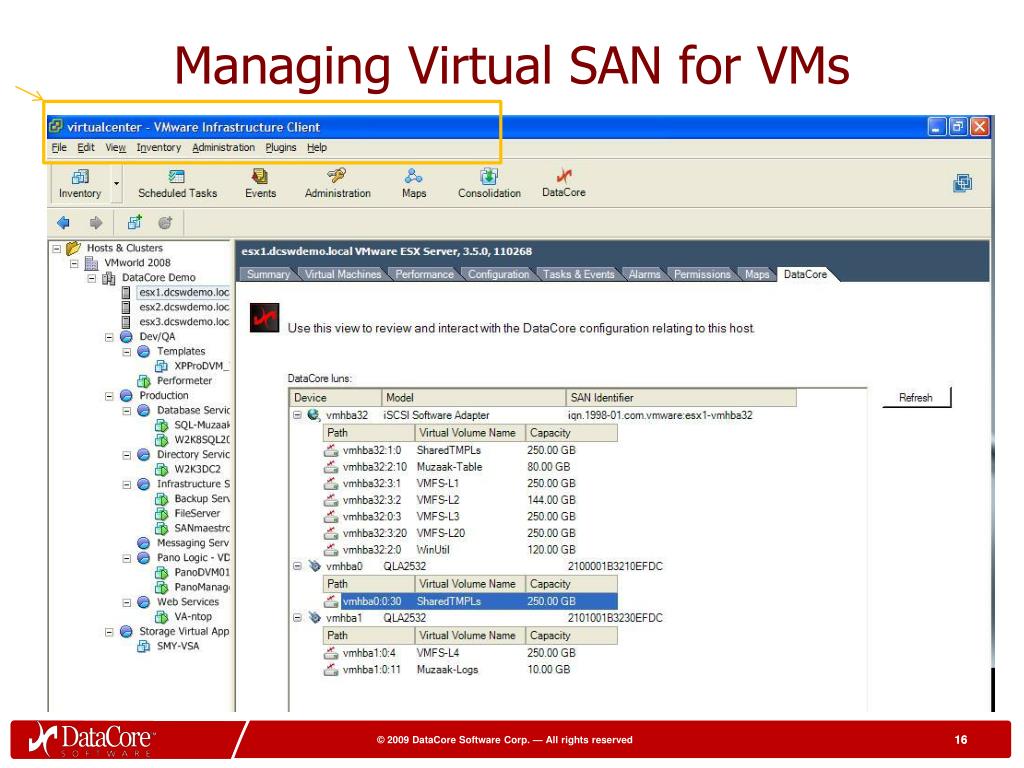This screenshot has width=1024, height=768.
Task: Open Scheduled Tasks from the toolbar
Action: click(x=177, y=184)
